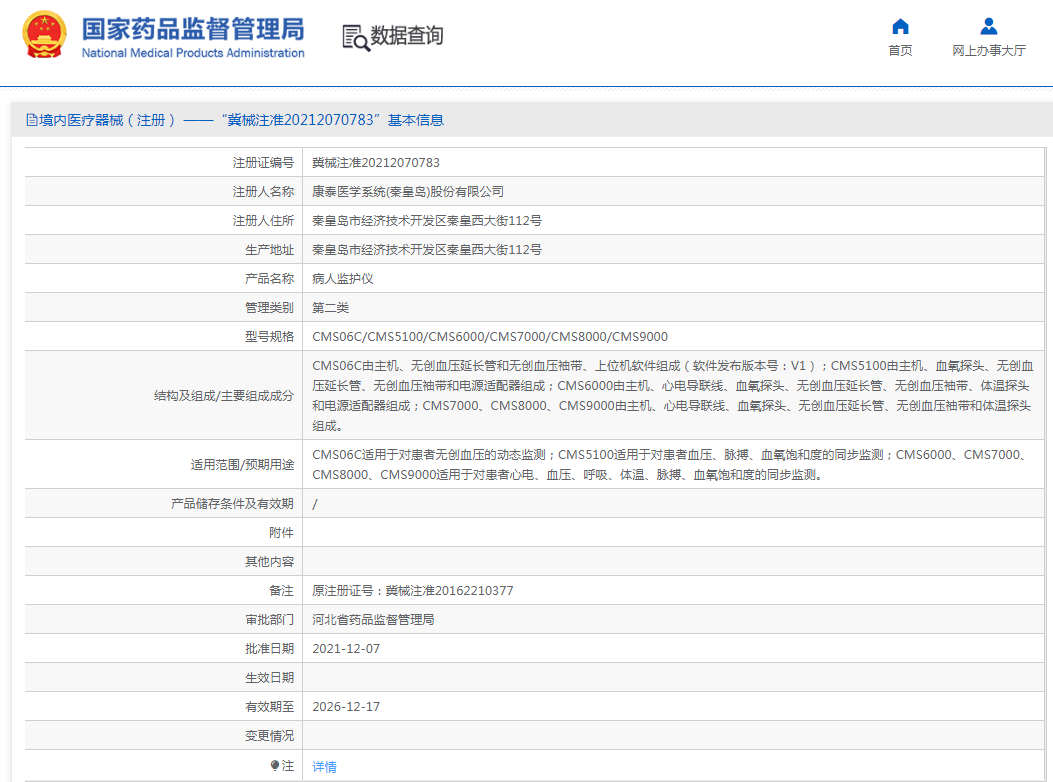Viewport: 1053px width, 782px height.
Task: Select product name 病人监护仪
Action: coord(342,278)
